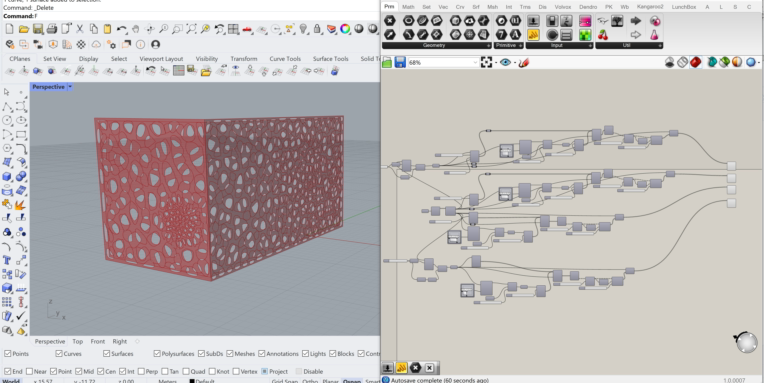Viewport: 764px width, 383px height.
Task: Click the user account profile icon
Action: (155, 44)
